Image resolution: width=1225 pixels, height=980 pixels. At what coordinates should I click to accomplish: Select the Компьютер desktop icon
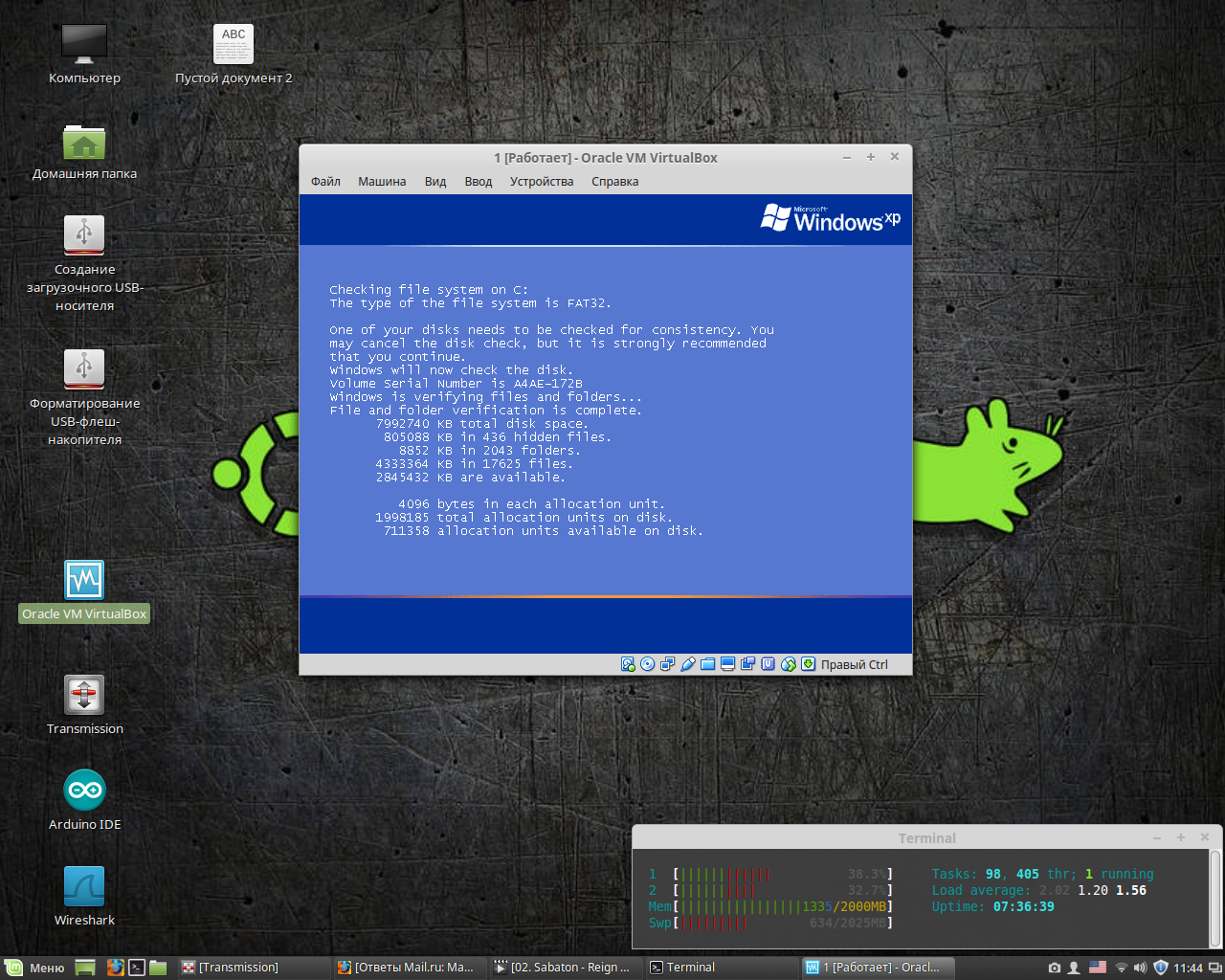(x=84, y=56)
